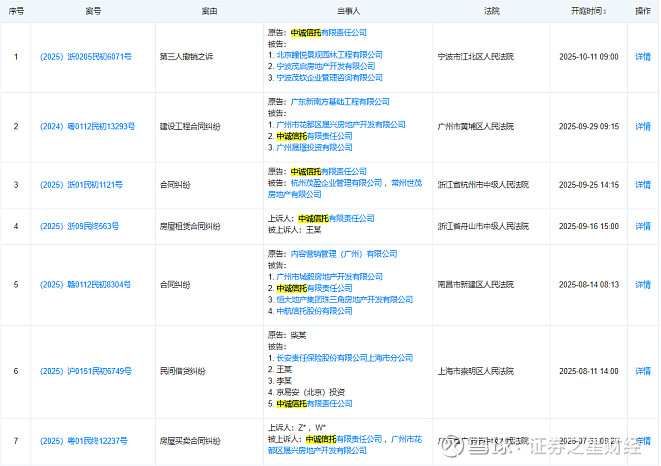Select hearing time 2025-09-16 15:00

pyautogui.click(x=589, y=226)
